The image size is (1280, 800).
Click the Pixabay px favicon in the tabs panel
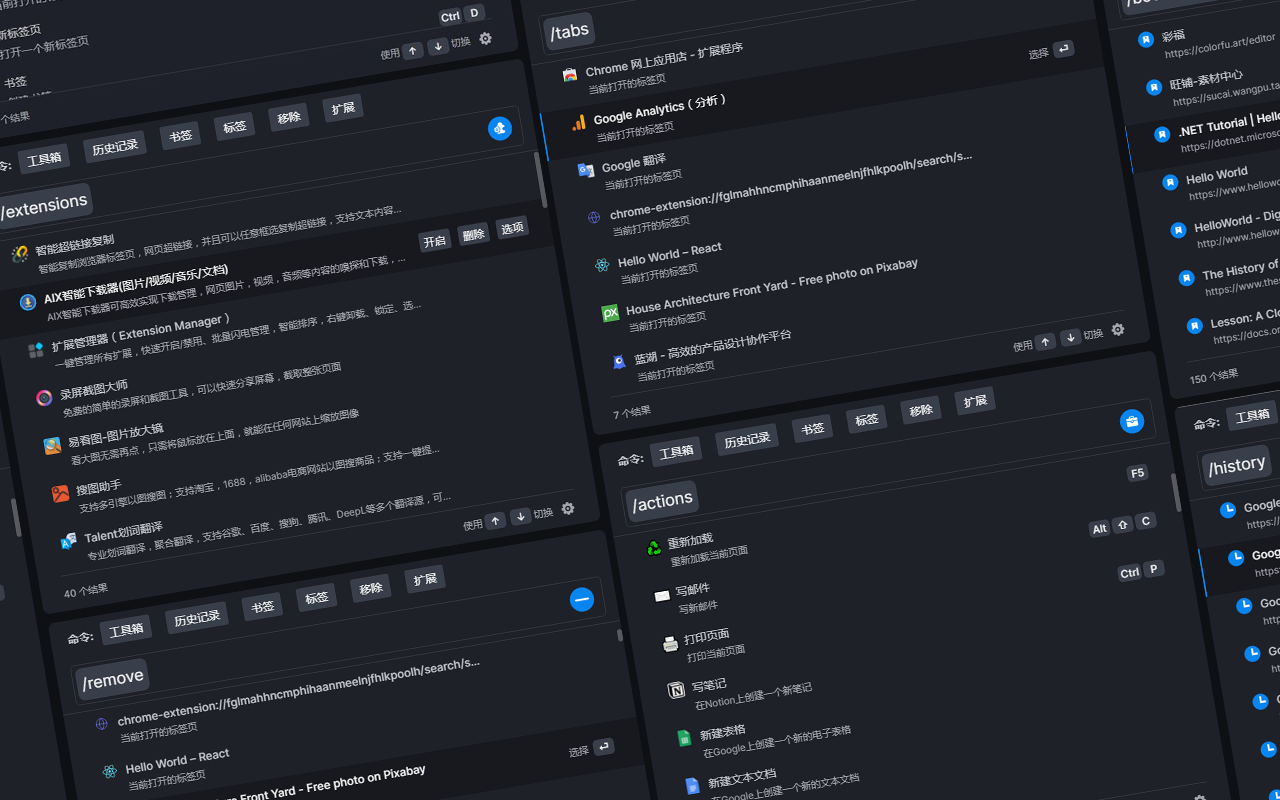[x=610, y=313]
